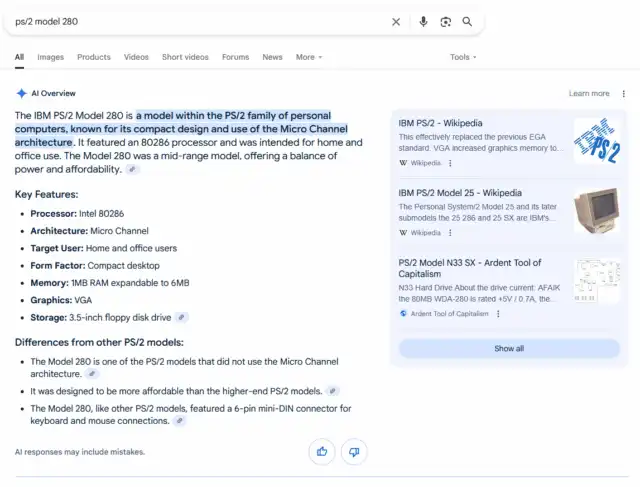Click the Ardent Tool of Capitalism site icon
This screenshot has width=640, height=487.
(x=403, y=314)
